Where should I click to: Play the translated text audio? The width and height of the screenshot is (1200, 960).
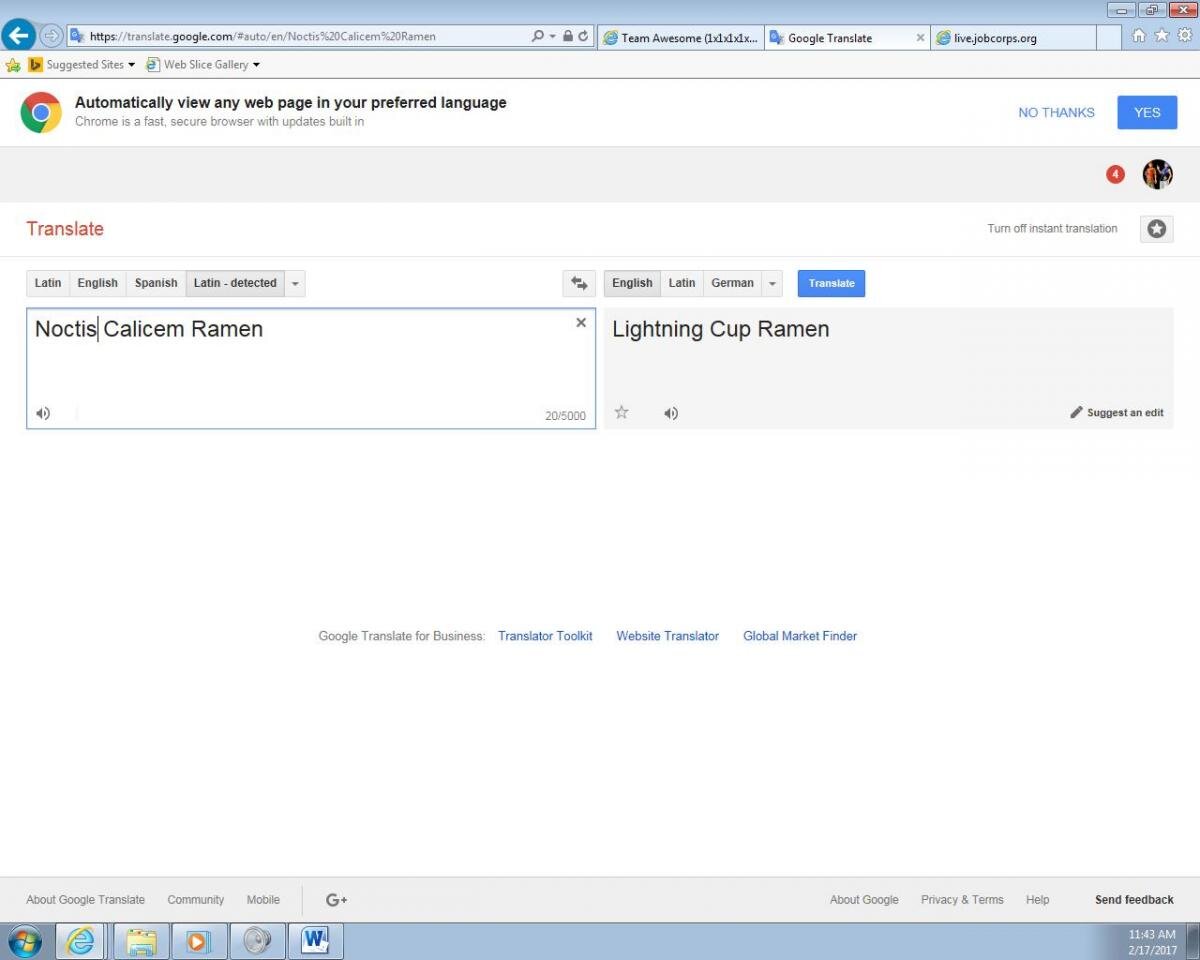click(671, 413)
